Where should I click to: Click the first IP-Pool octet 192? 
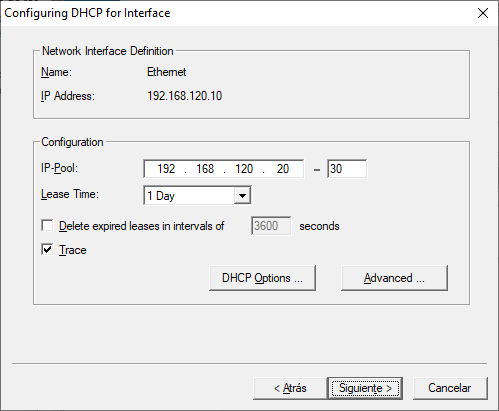coord(166,169)
